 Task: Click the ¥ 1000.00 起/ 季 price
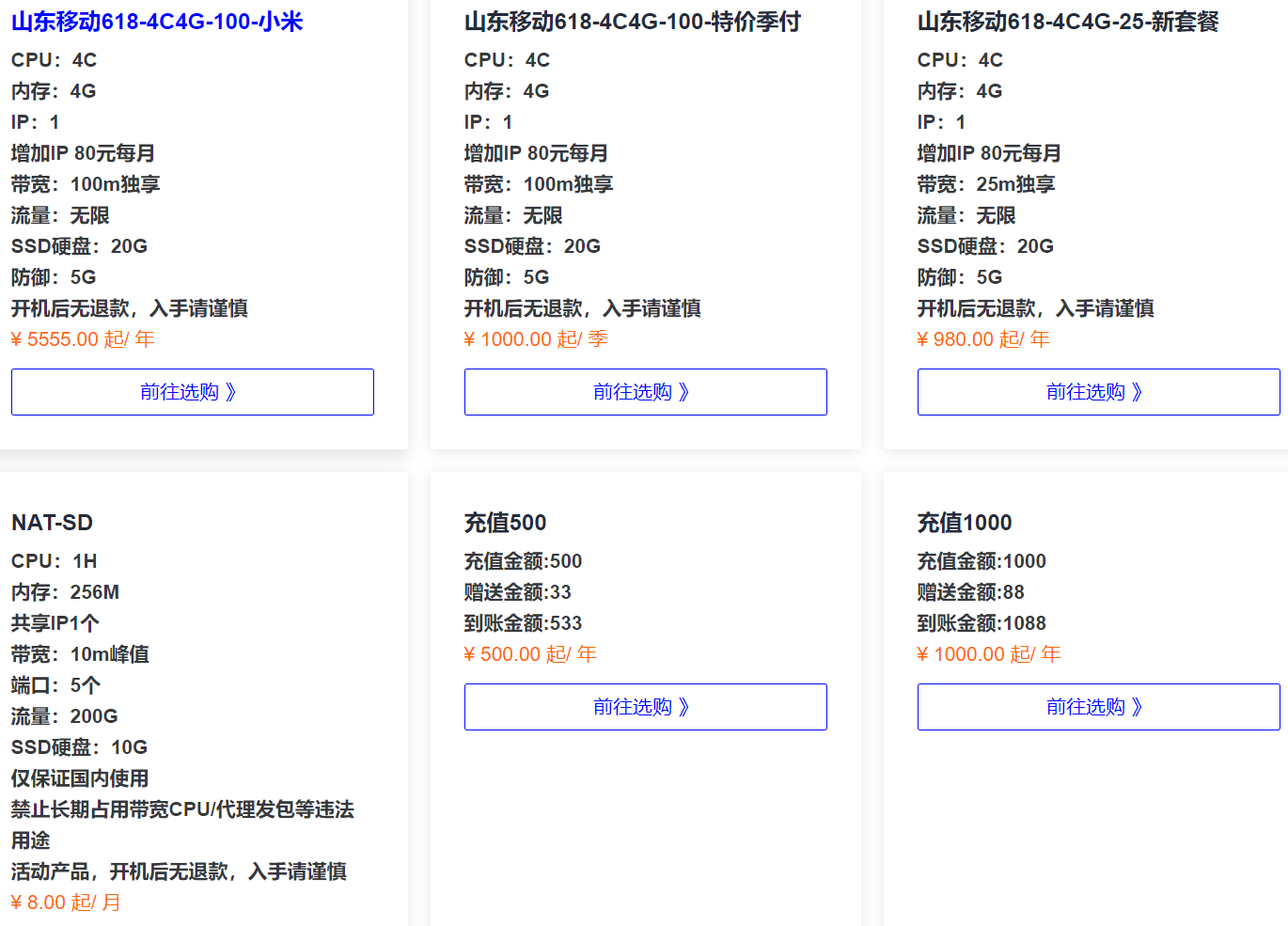(536, 339)
